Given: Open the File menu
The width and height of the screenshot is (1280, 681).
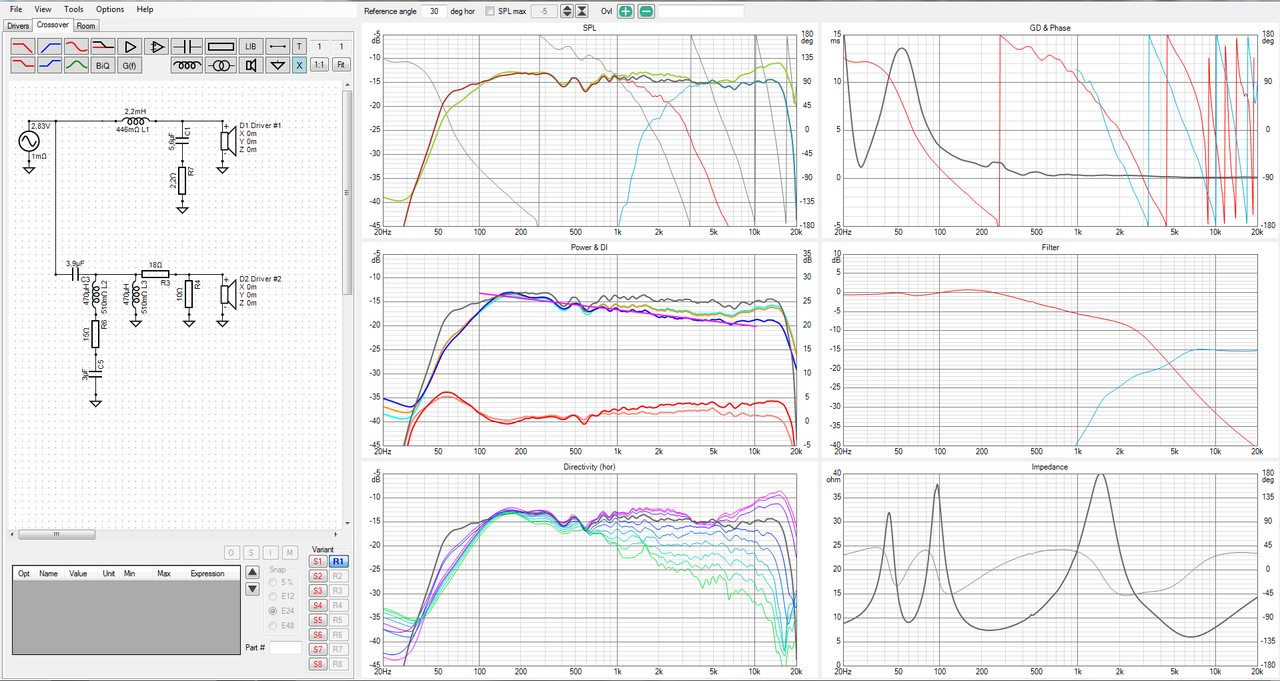Looking at the screenshot, I should pyautogui.click(x=16, y=9).
